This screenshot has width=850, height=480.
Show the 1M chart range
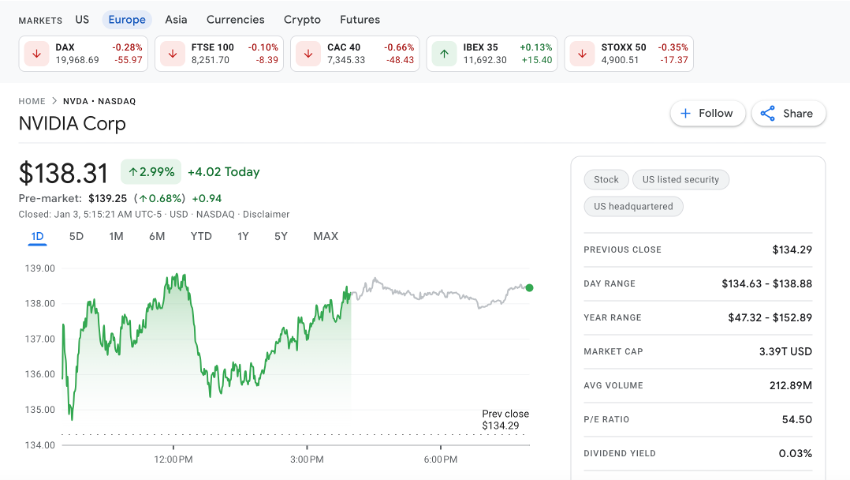pos(116,236)
